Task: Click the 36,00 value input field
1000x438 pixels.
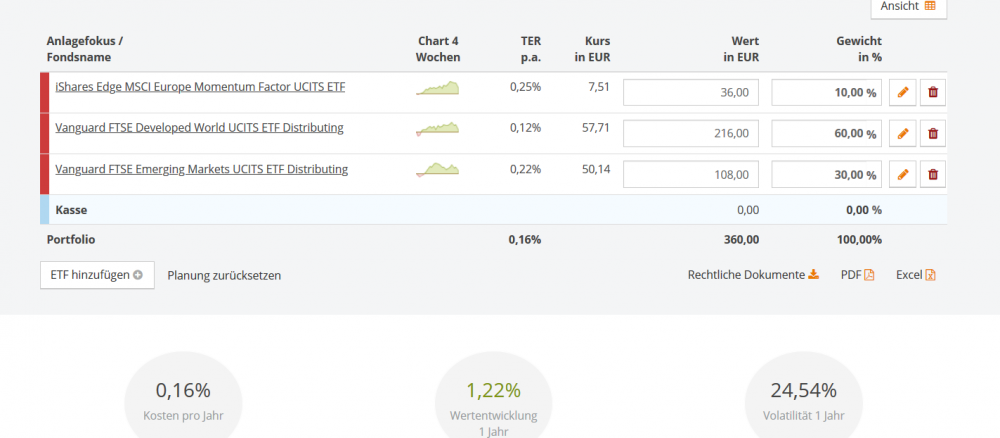Action: point(691,93)
